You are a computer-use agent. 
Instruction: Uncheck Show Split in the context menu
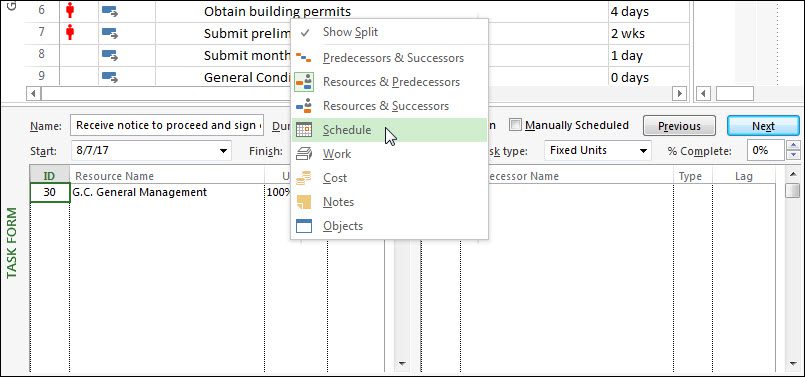tap(389, 32)
